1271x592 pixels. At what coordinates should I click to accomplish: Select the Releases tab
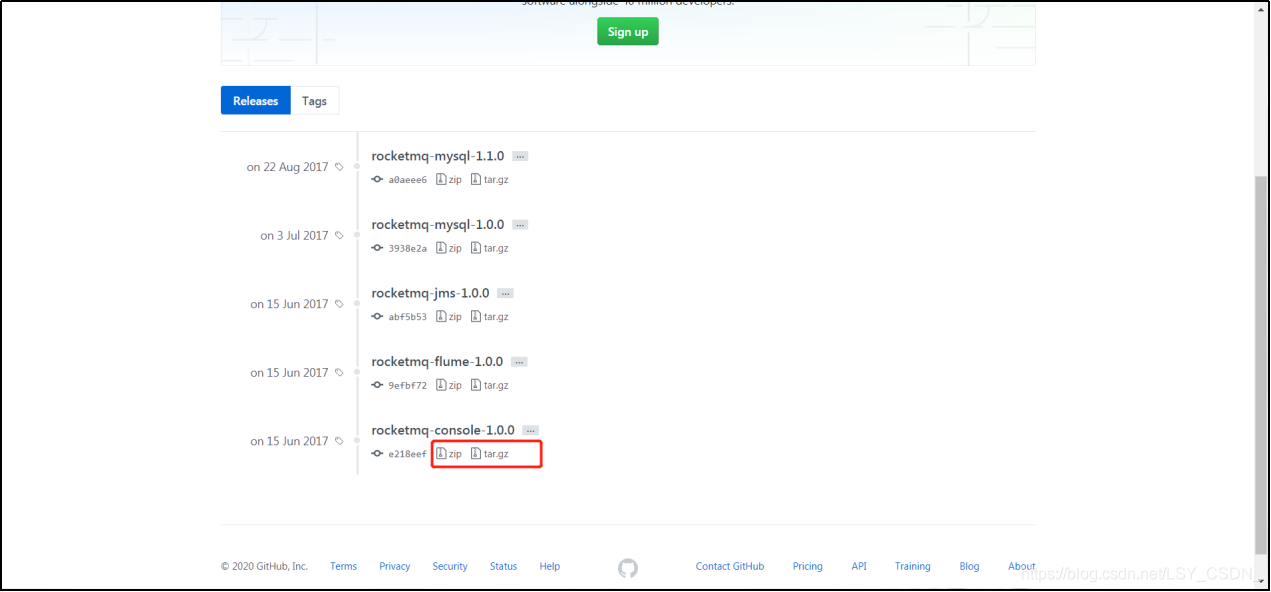pos(255,100)
